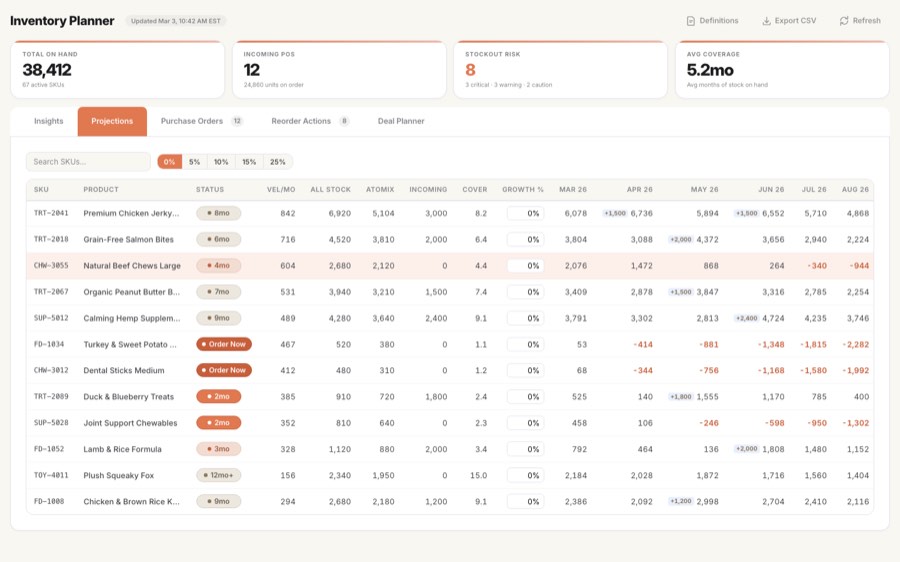Click SKU code SUP-5028
900x562 pixels.
(51, 423)
